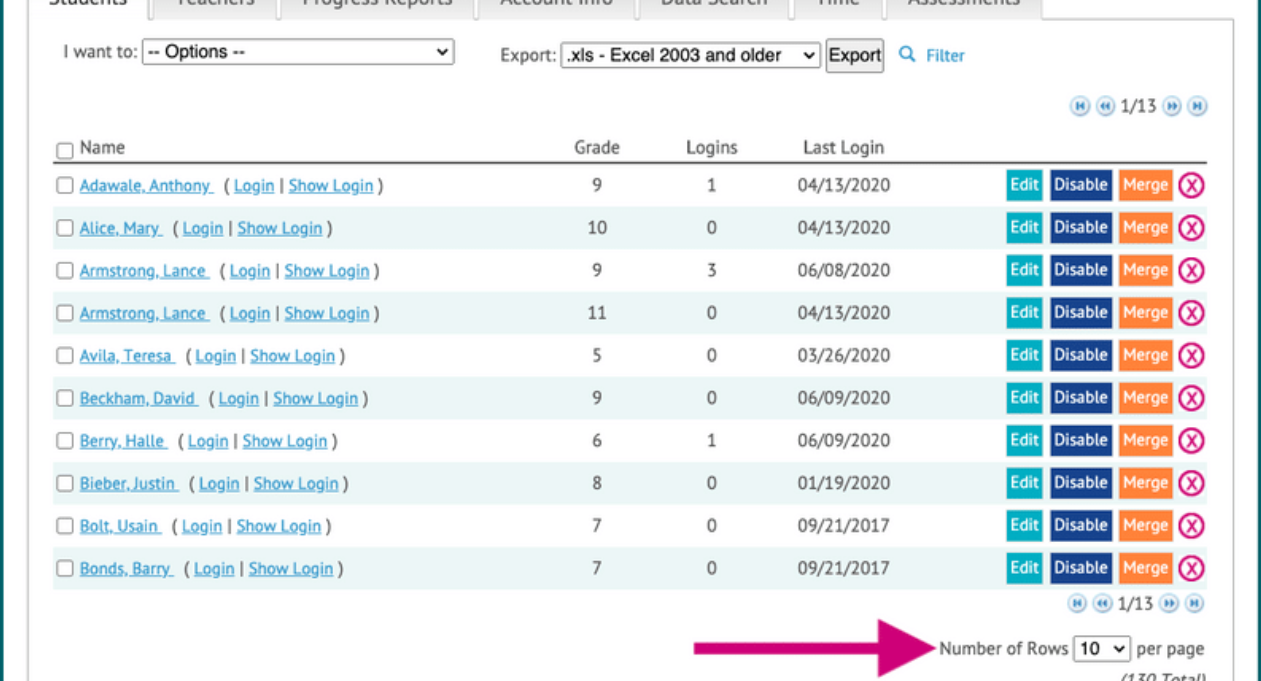Mark the checkbox for Bonds, Barry
This screenshot has height=681, width=1261.
click(x=65, y=569)
